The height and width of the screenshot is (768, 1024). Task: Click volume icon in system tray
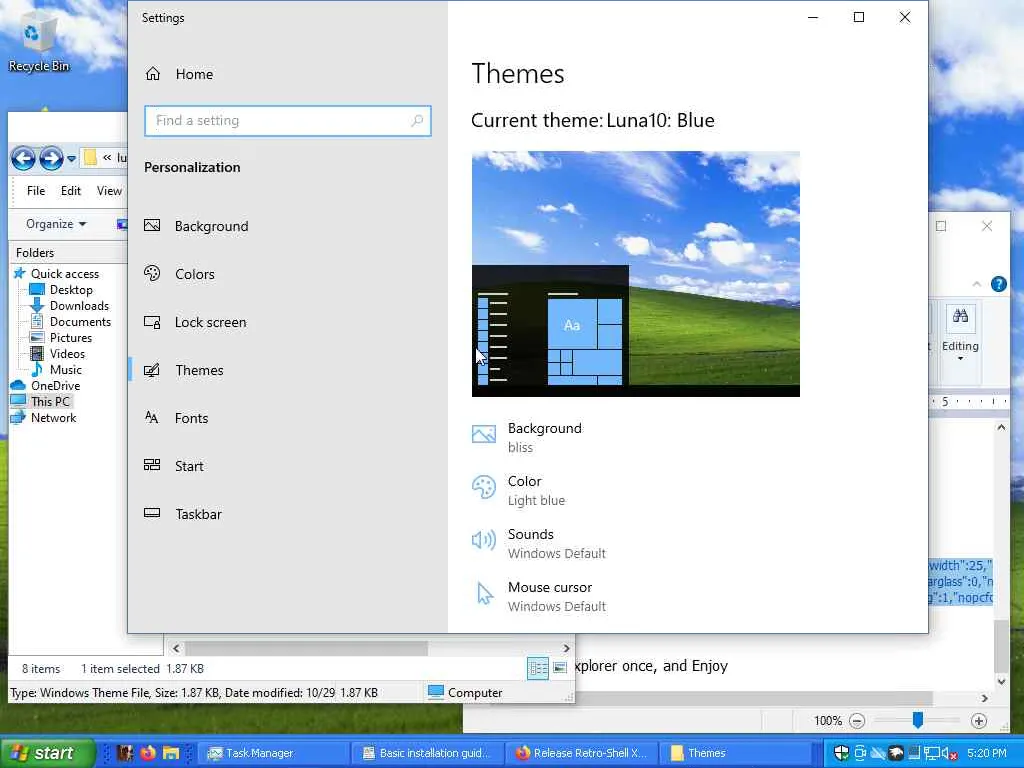coord(950,754)
